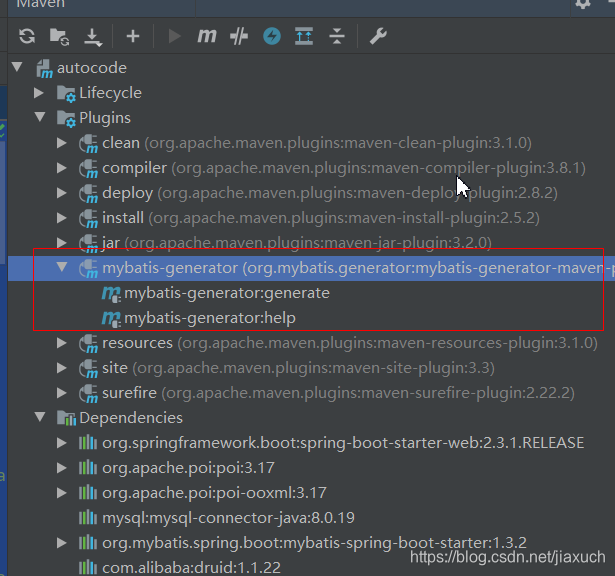Toggle Skip Tests mode lightning icon

272,36
